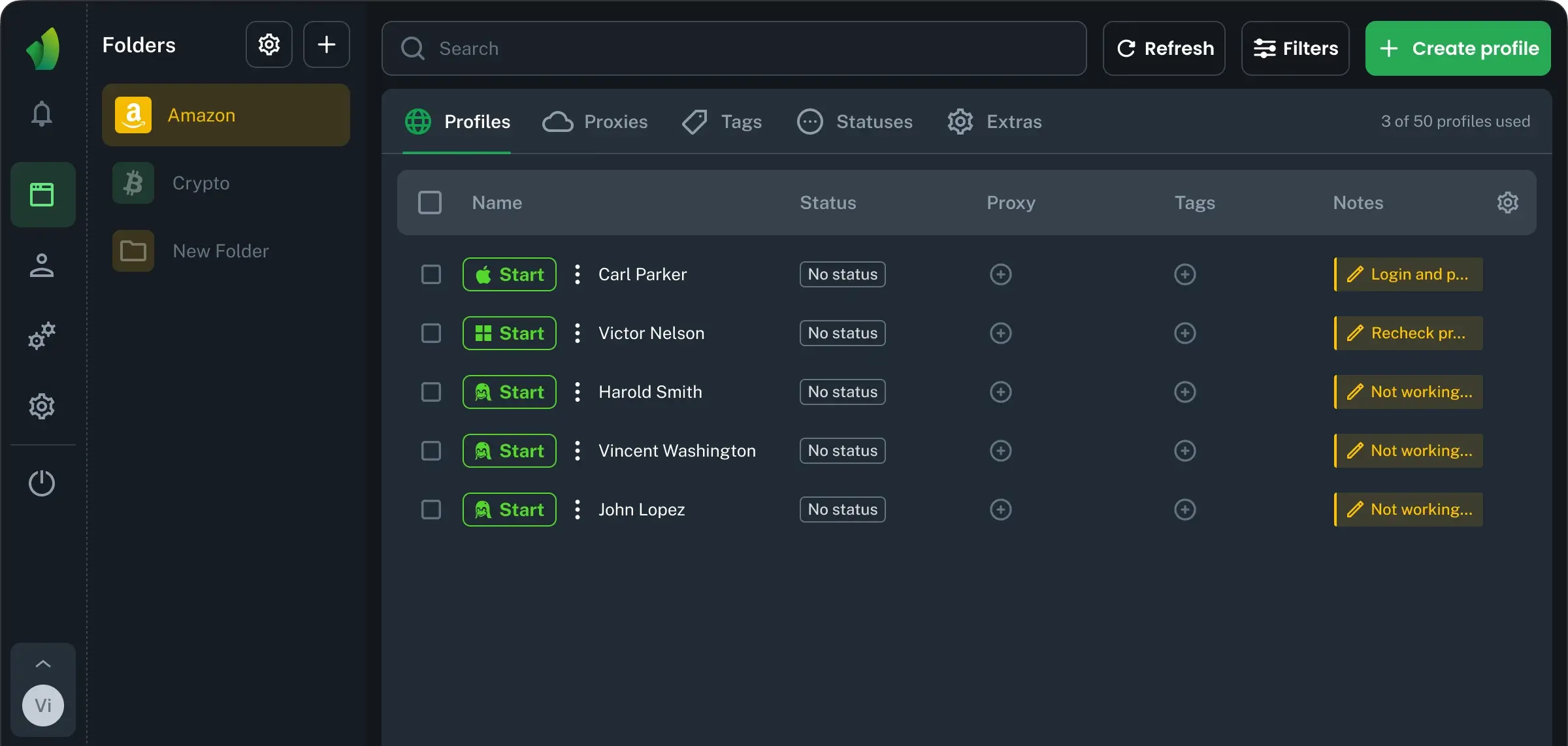Viewport: 1568px width, 746px height.
Task: Open the automation gears icon in sidebar
Action: (42, 336)
